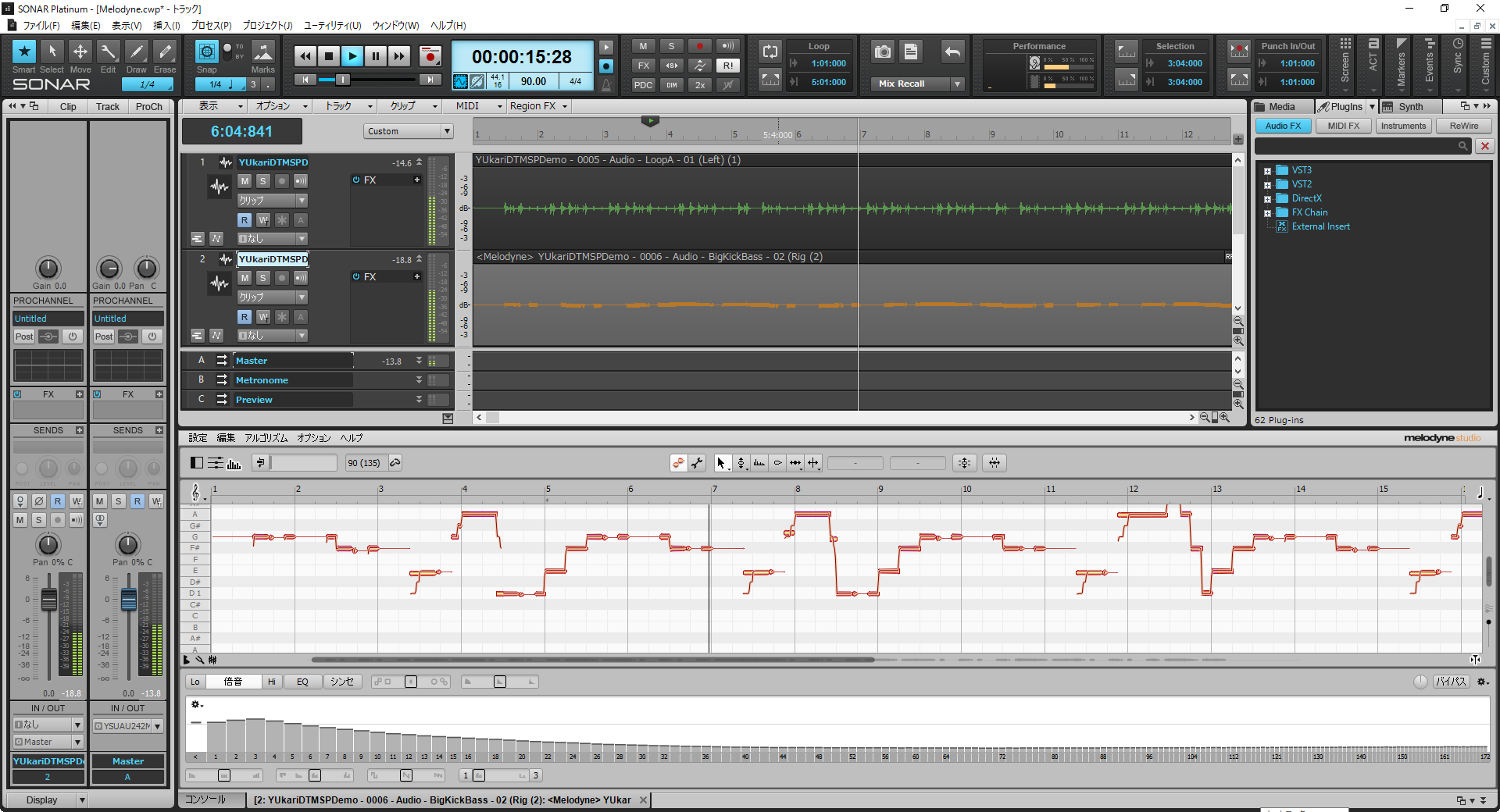Open the プロジェクト(J) menu
This screenshot has width=1500, height=812.
click(267, 25)
